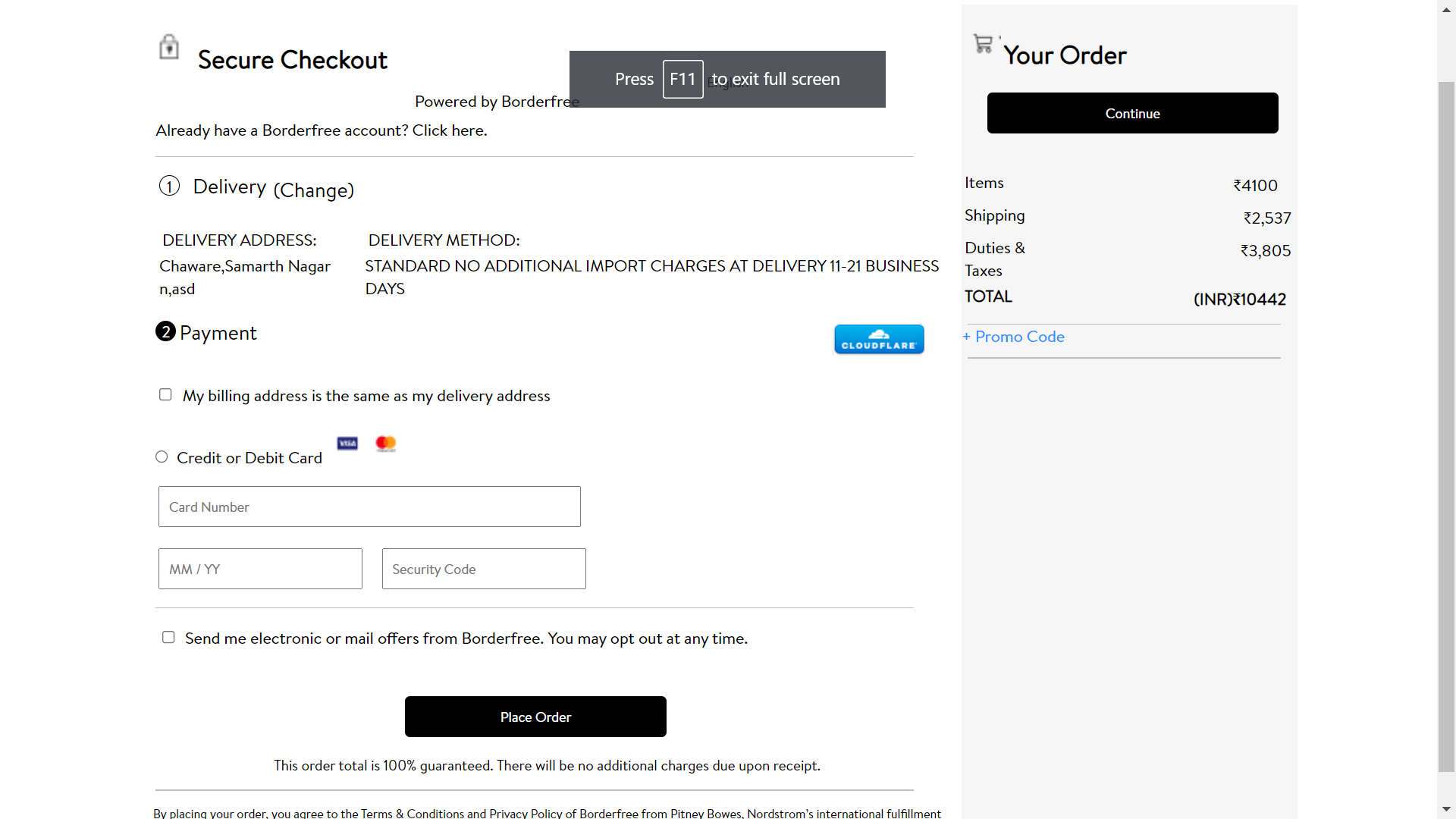The height and width of the screenshot is (819, 1456).
Task: Click the Secure Checkout lock icon
Action: point(168,47)
